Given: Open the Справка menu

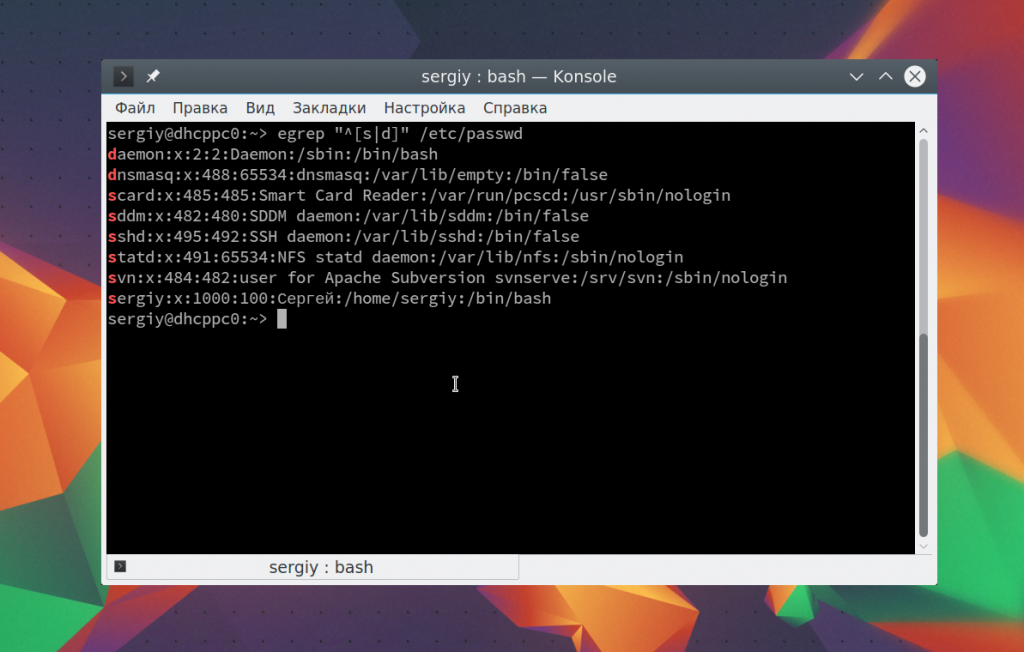Looking at the screenshot, I should (515, 108).
